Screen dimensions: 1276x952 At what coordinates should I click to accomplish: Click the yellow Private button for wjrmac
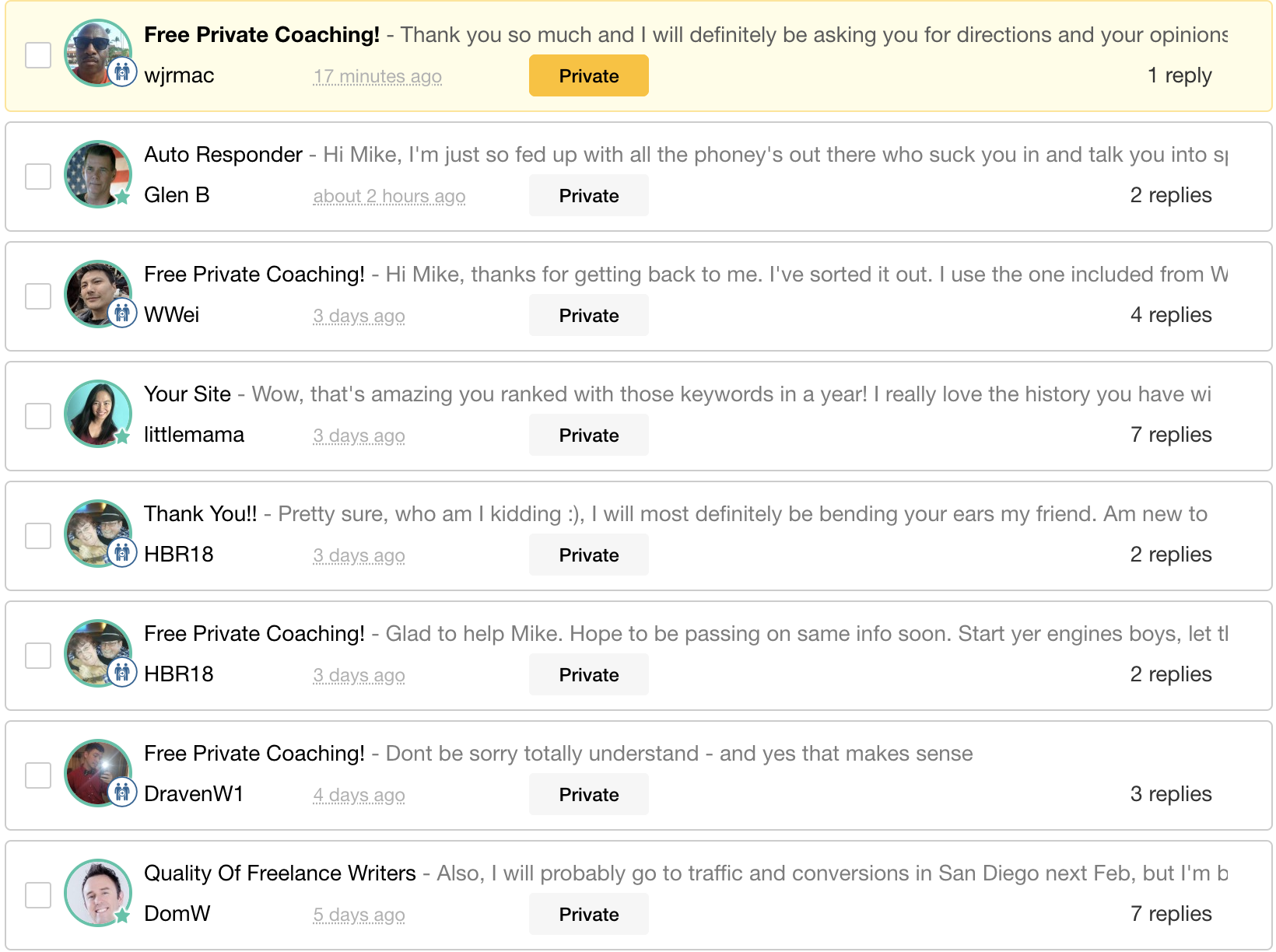point(588,75)
